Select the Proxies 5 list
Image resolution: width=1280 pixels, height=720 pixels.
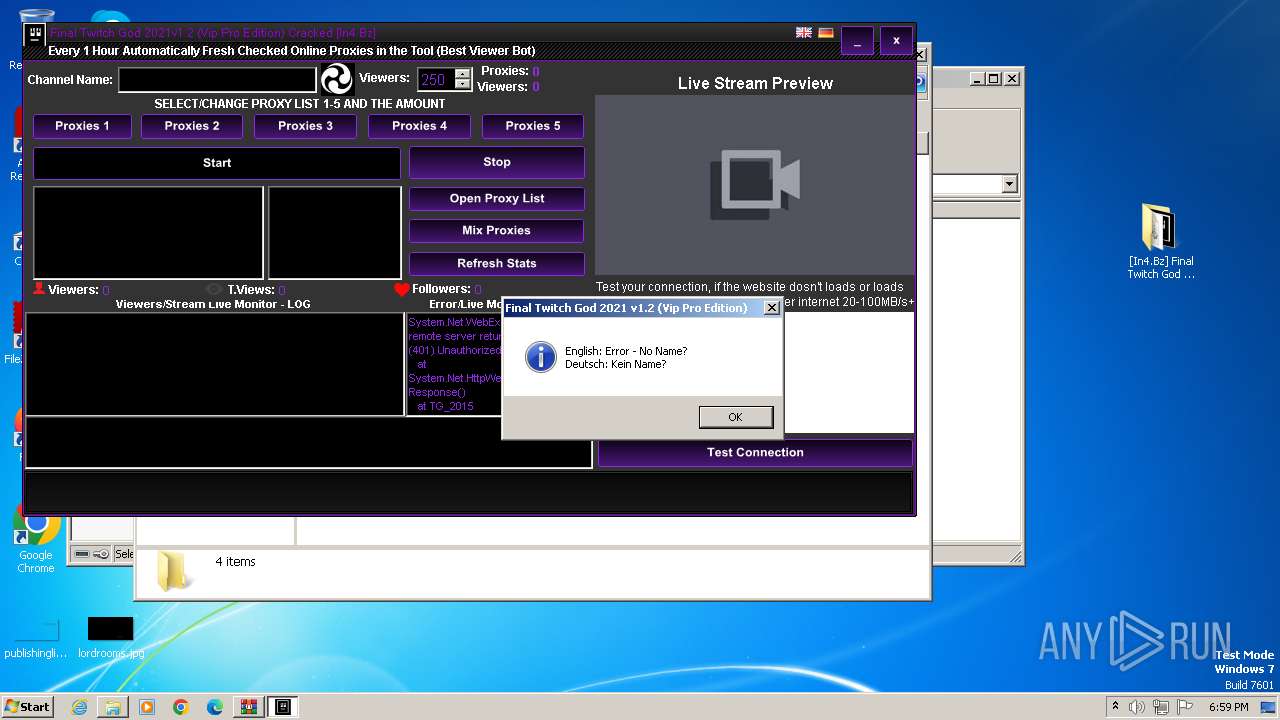tap(533, 126)
